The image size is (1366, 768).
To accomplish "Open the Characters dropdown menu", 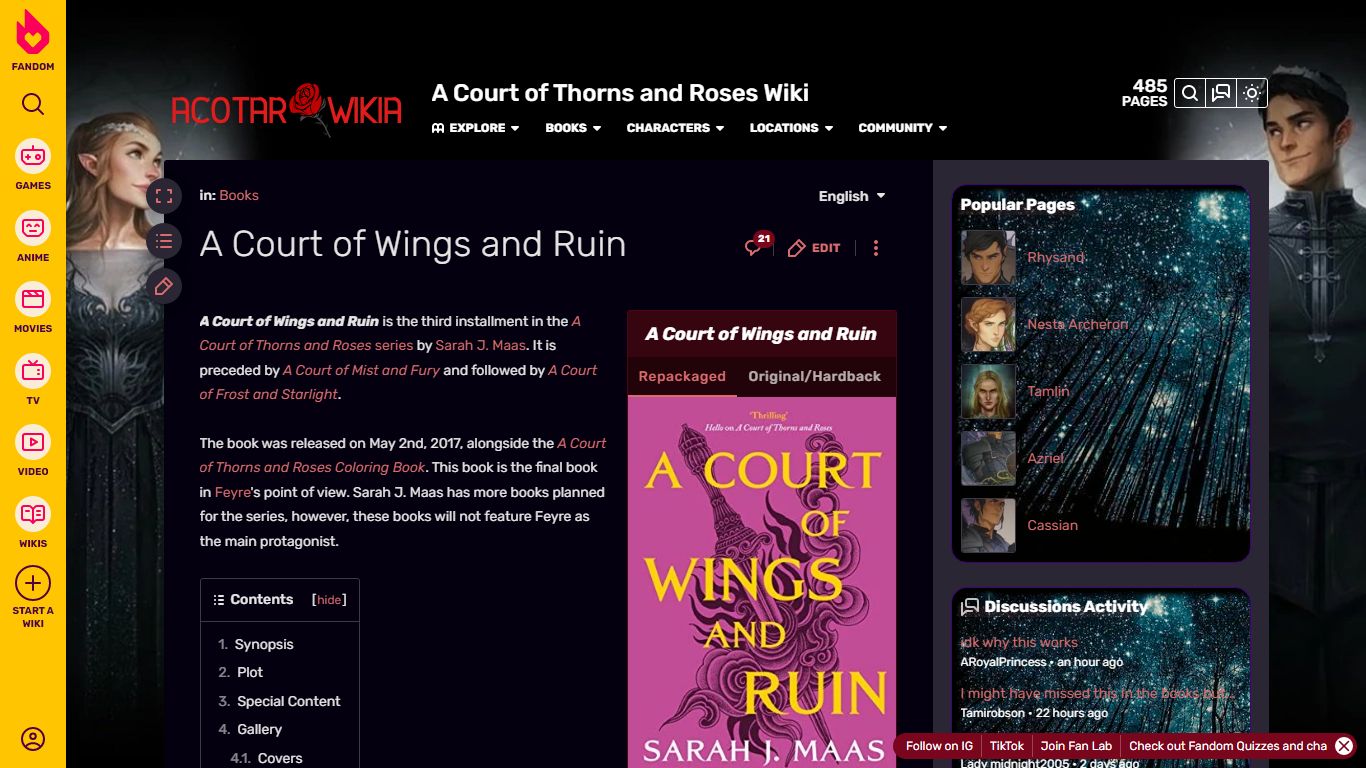I will (675, 128).
